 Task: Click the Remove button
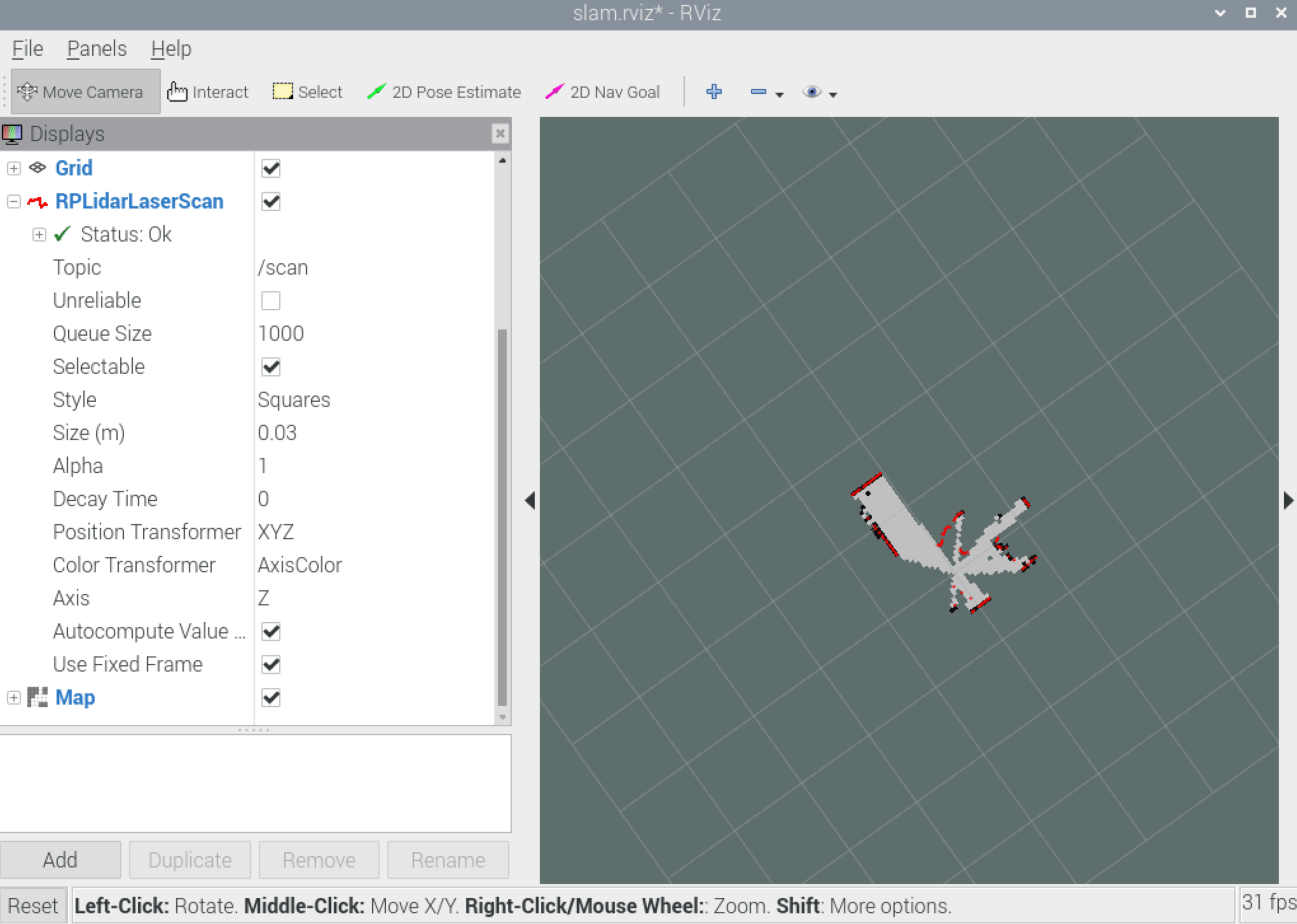[x=319, y=860]
